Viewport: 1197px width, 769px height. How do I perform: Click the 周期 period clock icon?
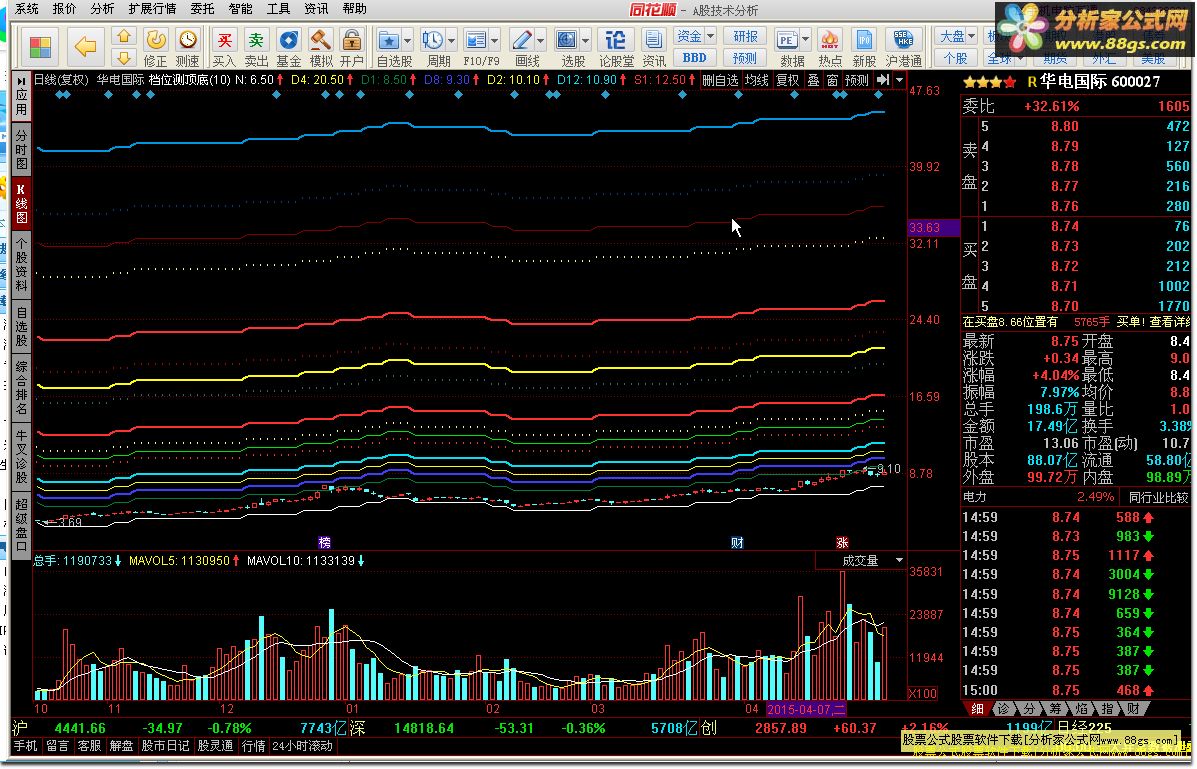(x=433, y=40)
